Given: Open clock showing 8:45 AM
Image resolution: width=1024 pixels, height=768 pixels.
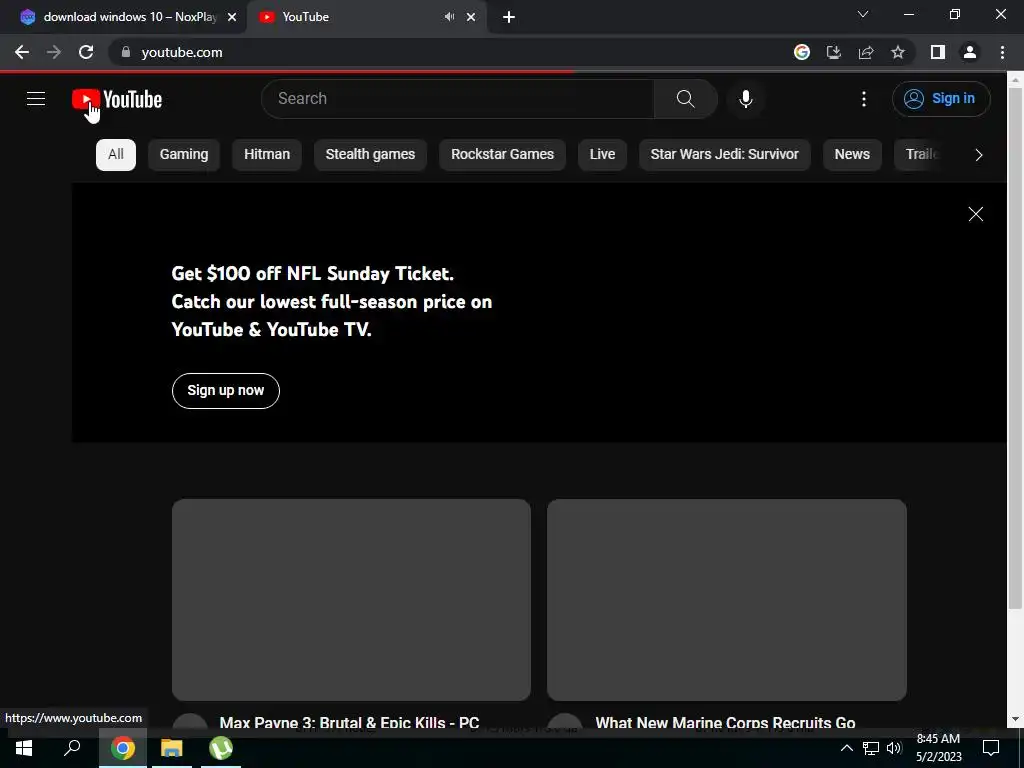Looking at the screenshot, I should tap(938, 748).
